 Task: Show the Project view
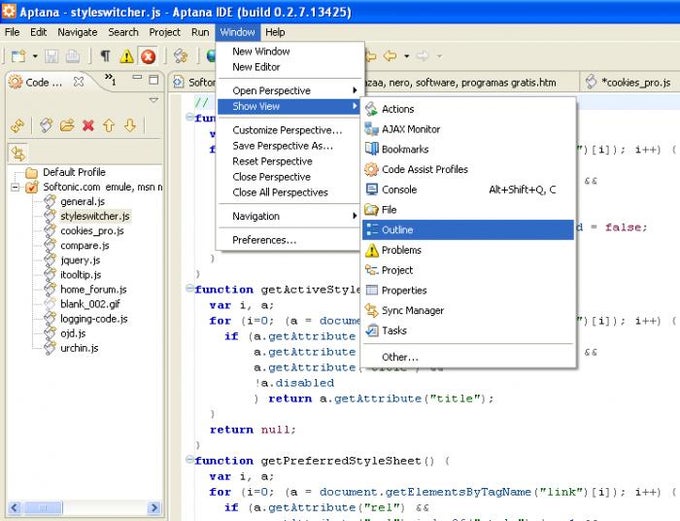tap(468, 270)
